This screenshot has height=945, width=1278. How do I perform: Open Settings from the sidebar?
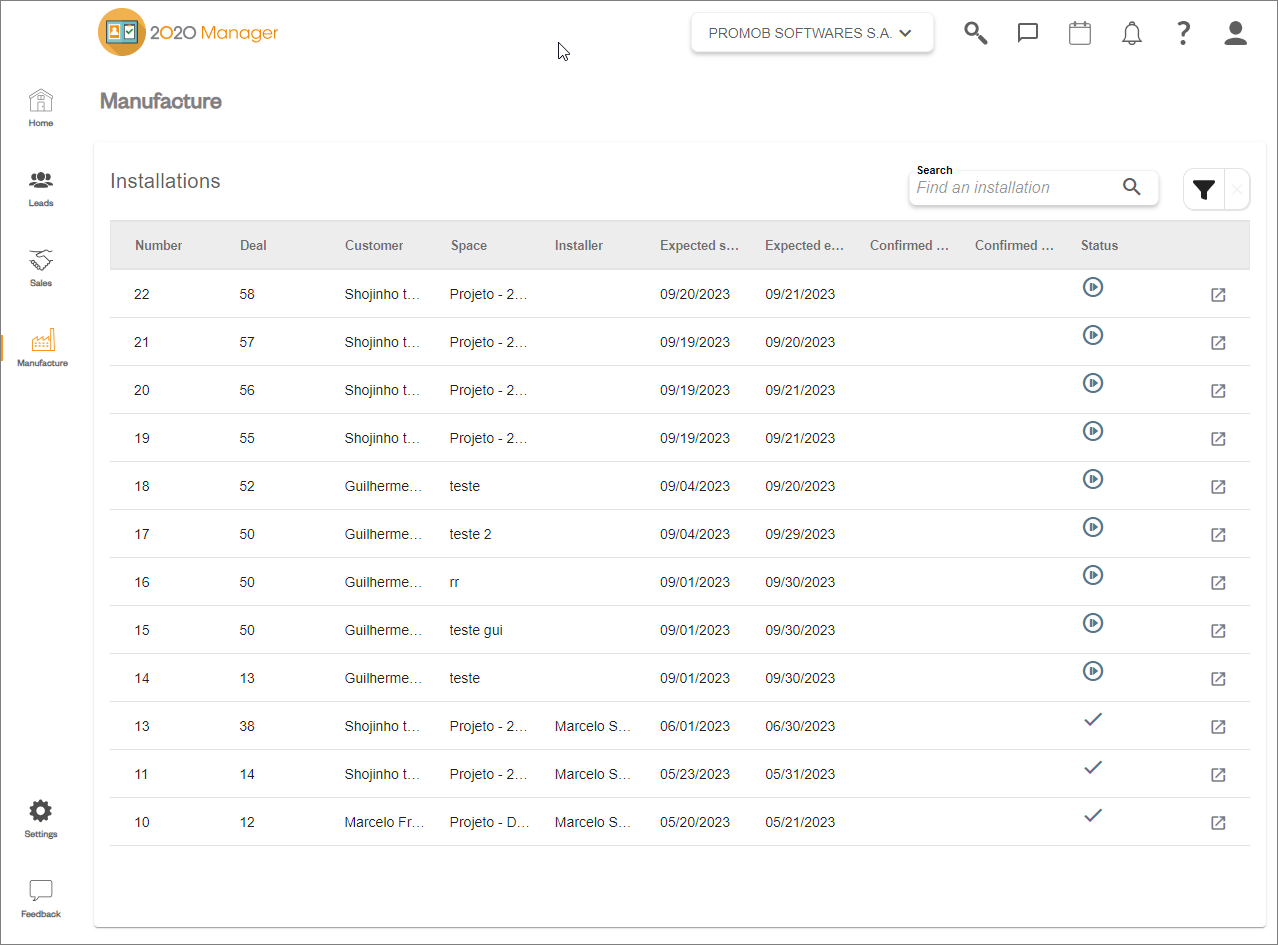coord(41,819)
